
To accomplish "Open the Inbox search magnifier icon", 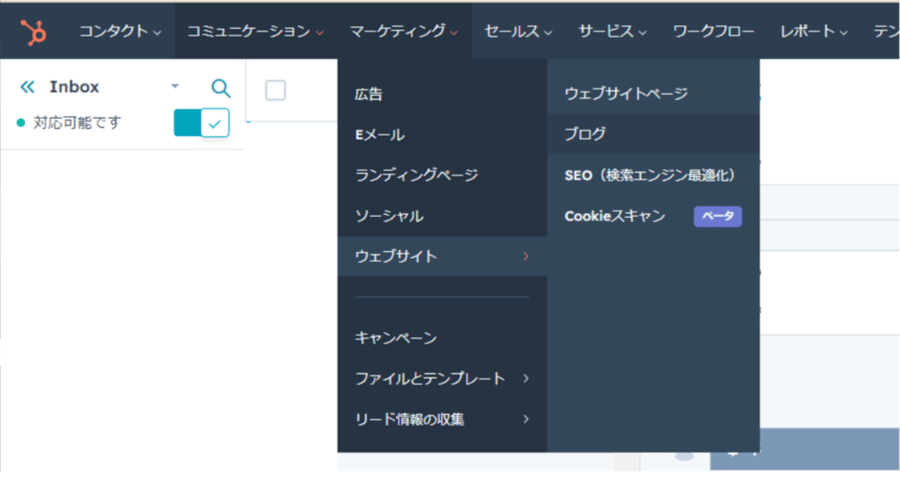I will [221, 88].
